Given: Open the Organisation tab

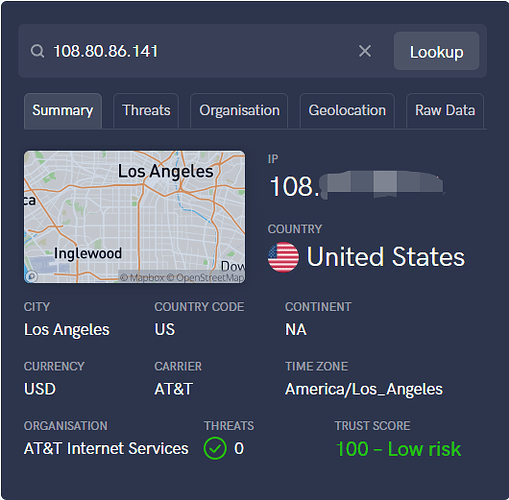Looking at the screenshot, I should coord(239,110).
